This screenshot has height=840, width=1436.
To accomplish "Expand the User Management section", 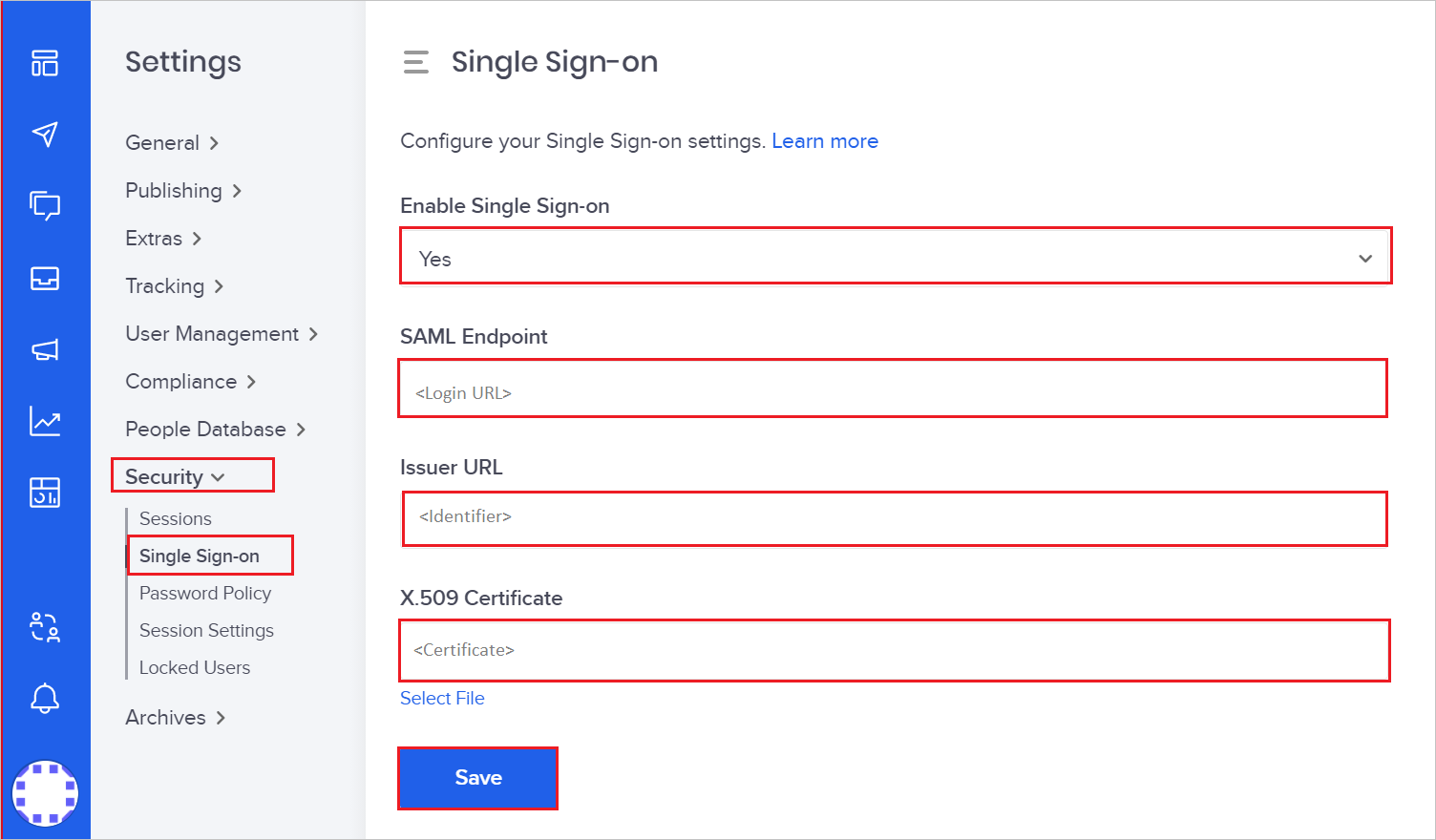I will [222, 334].
